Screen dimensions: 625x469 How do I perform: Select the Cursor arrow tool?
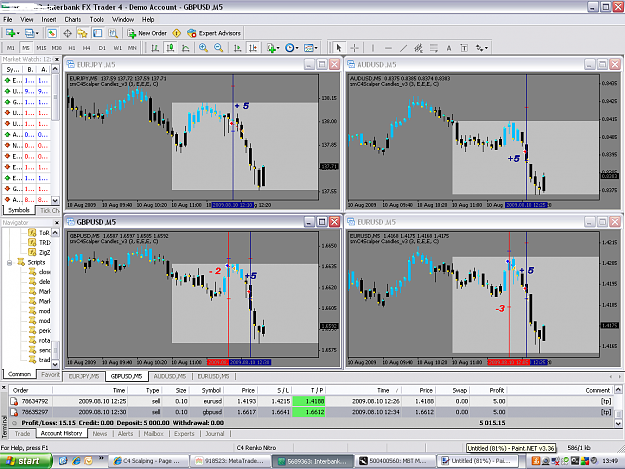[x=339, y=48]
